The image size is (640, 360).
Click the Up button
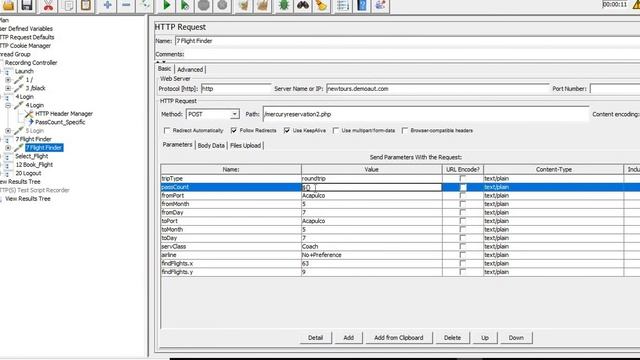(484, 338)
